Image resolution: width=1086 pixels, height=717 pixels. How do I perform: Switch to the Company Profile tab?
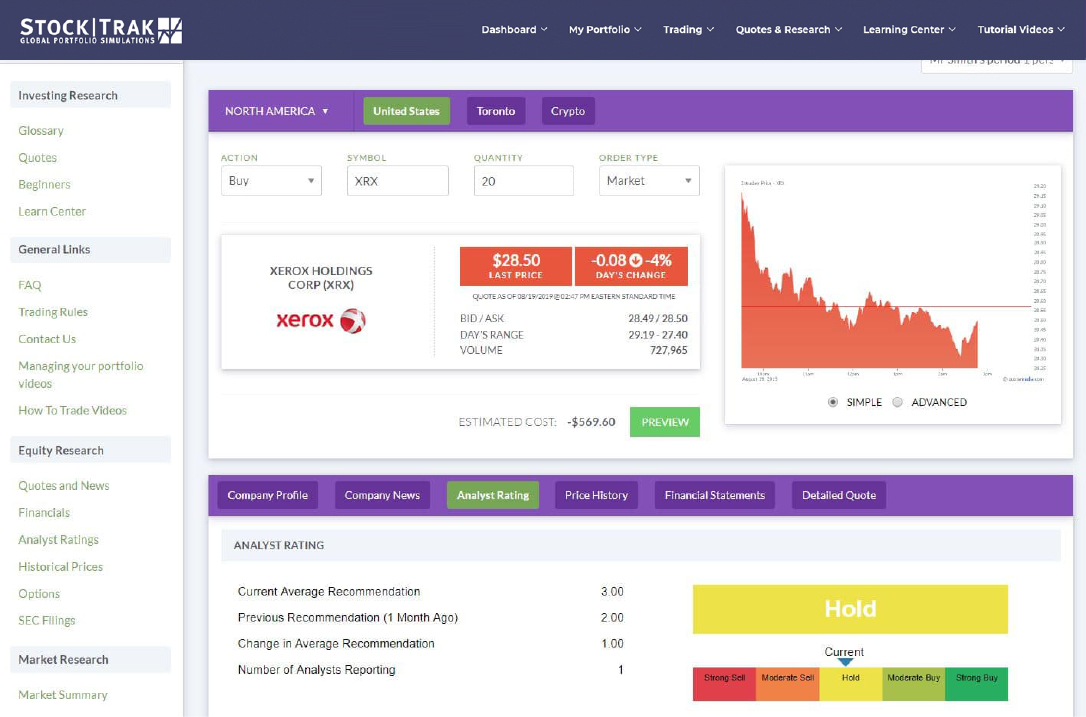pyautogui.click(x=267, y=495)
